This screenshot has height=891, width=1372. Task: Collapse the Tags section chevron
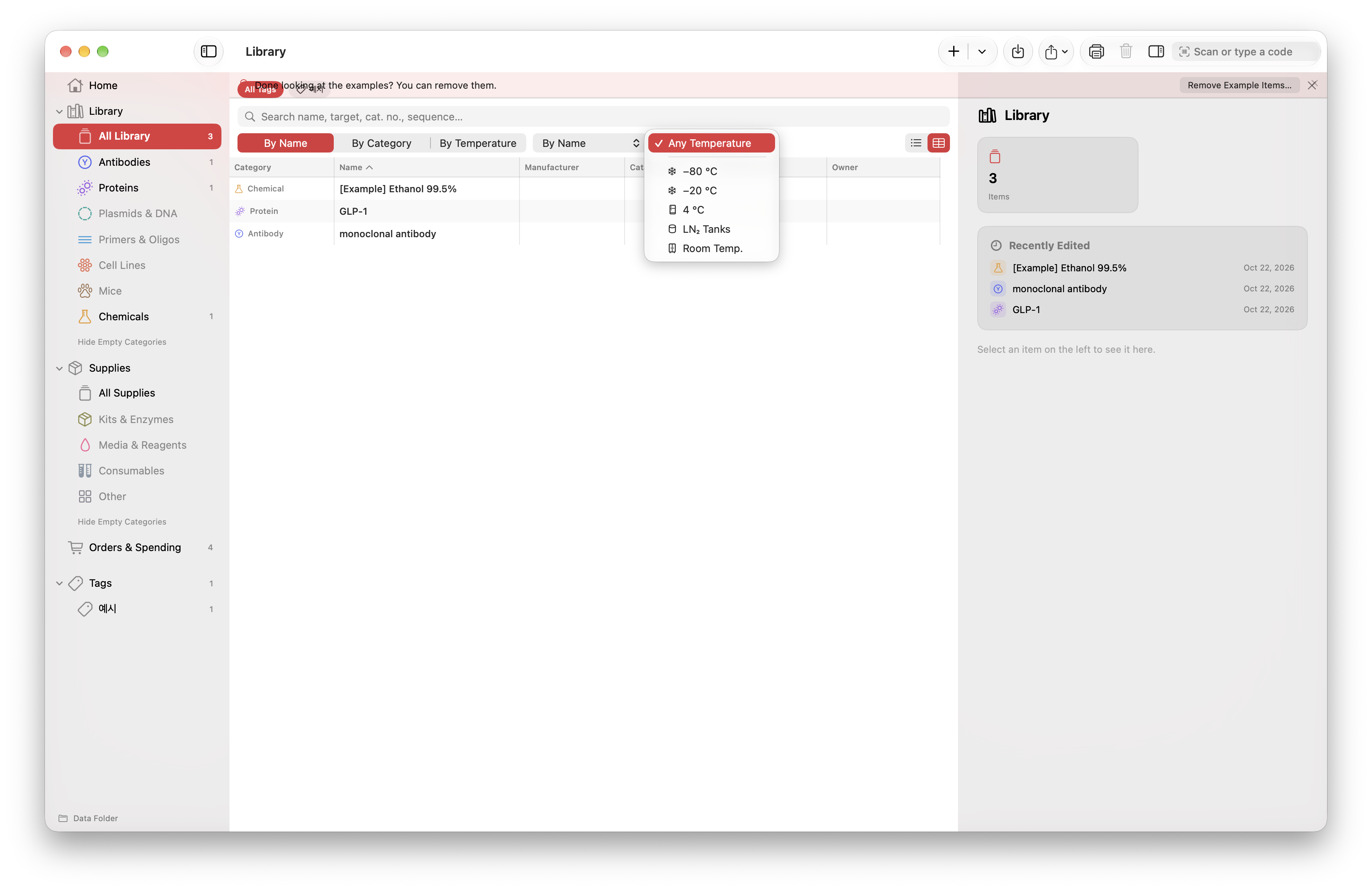(x=59, y=583)
